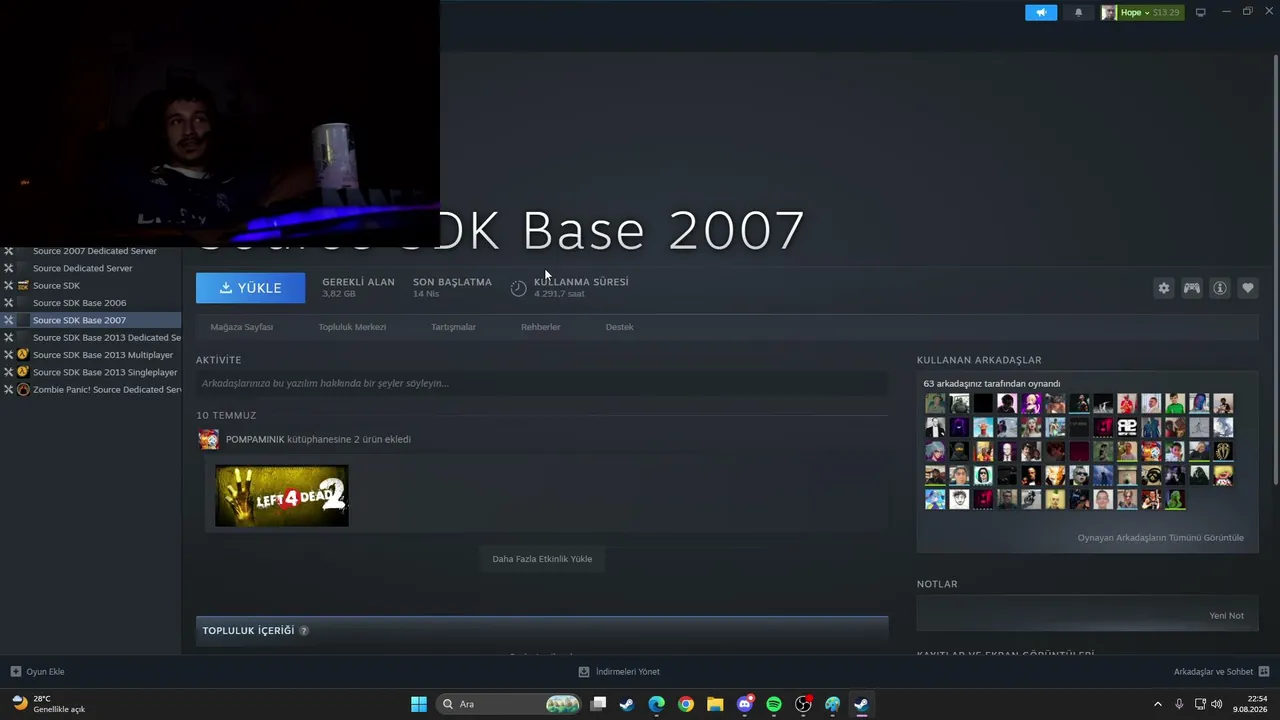
Task: Open the Hope account dropdown menu
Action: coord(1141,13)
